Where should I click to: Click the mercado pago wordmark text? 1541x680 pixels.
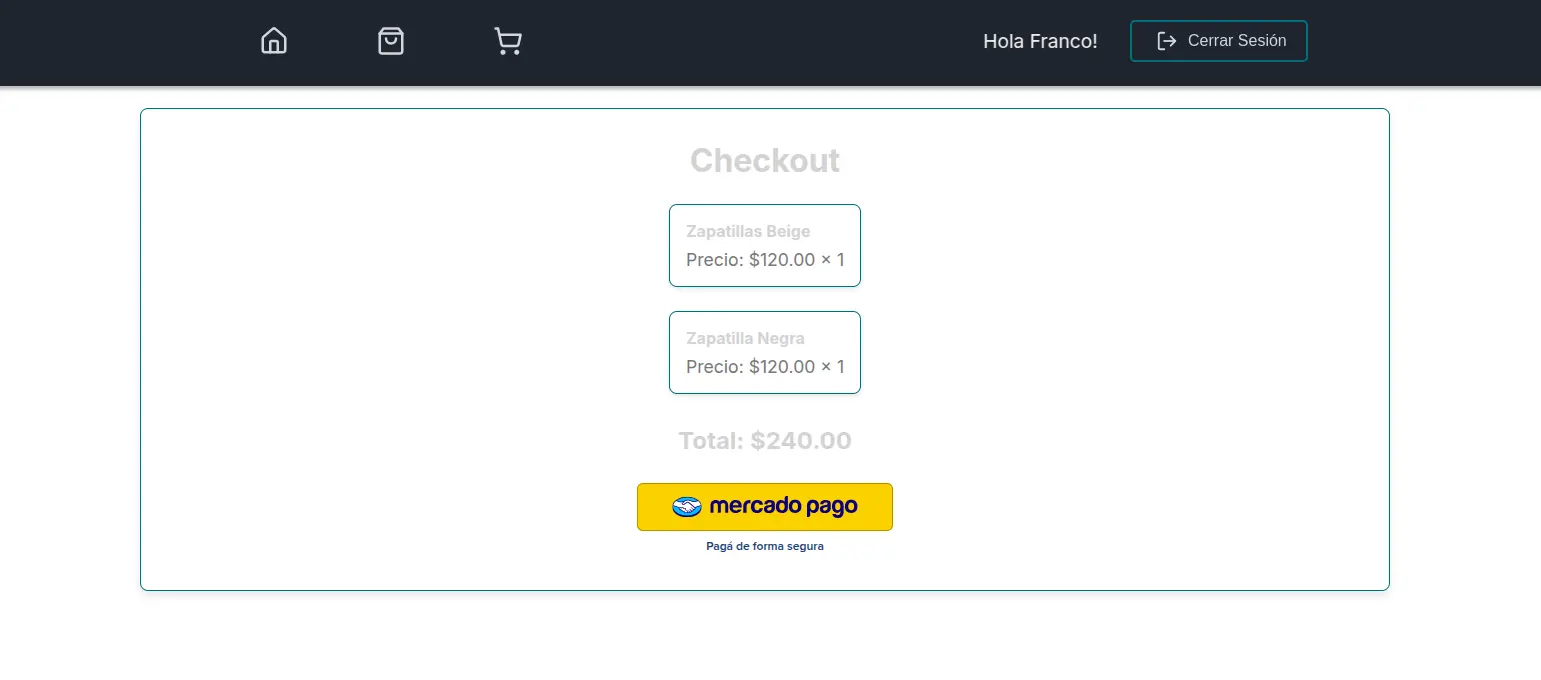click(x=783, y=507)
